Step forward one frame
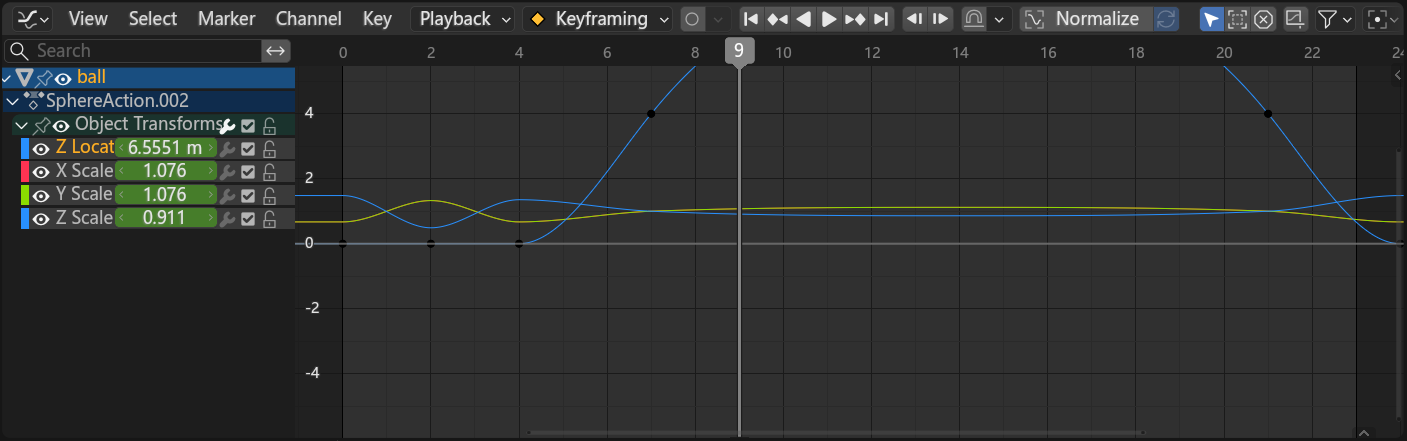This screenshot has width=1407, height=441. coord(940,18)
